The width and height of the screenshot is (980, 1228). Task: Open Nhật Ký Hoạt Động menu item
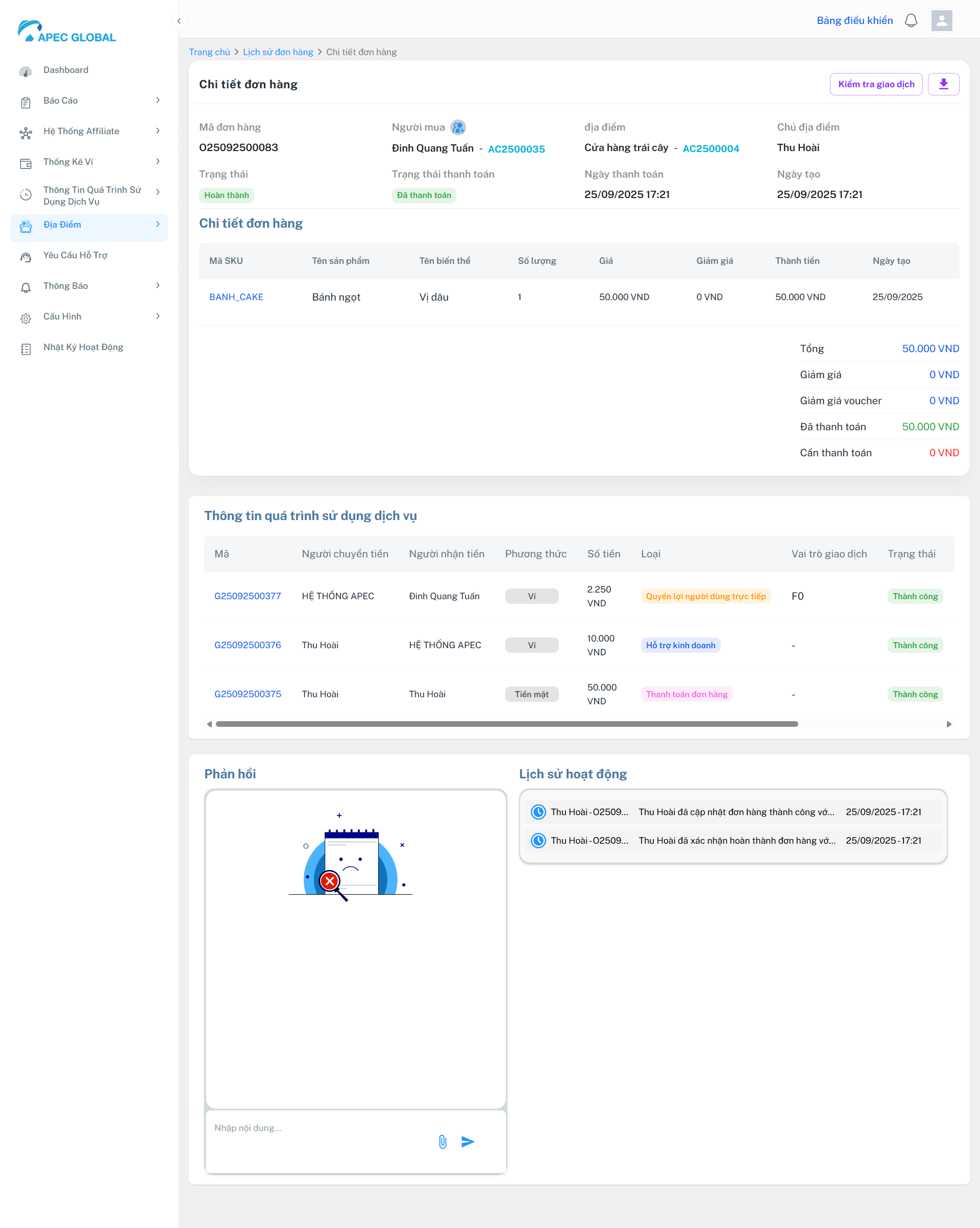tap(83, 348)
